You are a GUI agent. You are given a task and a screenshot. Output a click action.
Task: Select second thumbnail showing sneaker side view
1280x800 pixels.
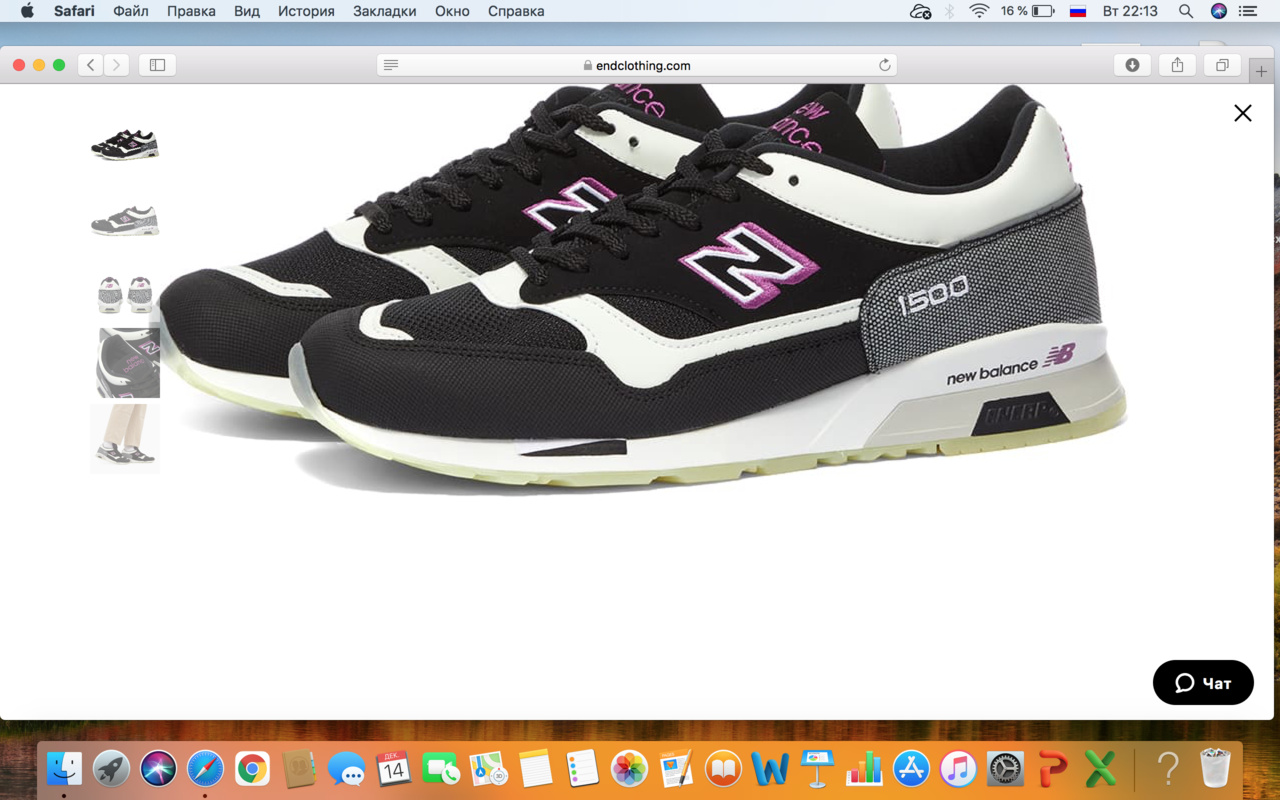125,220
